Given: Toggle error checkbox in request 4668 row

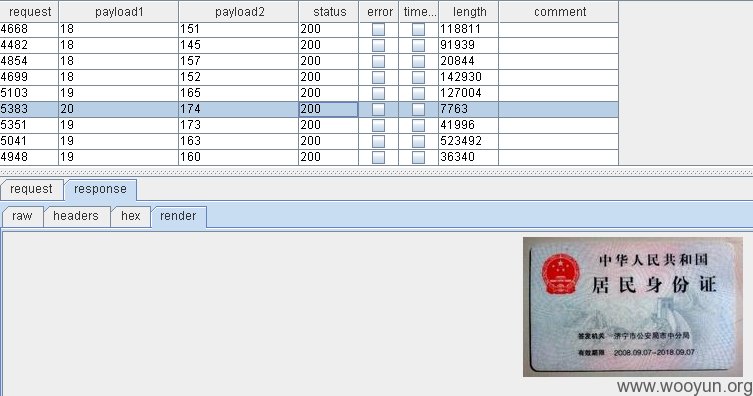Looking at the screenshot, I should coord(378,29).
